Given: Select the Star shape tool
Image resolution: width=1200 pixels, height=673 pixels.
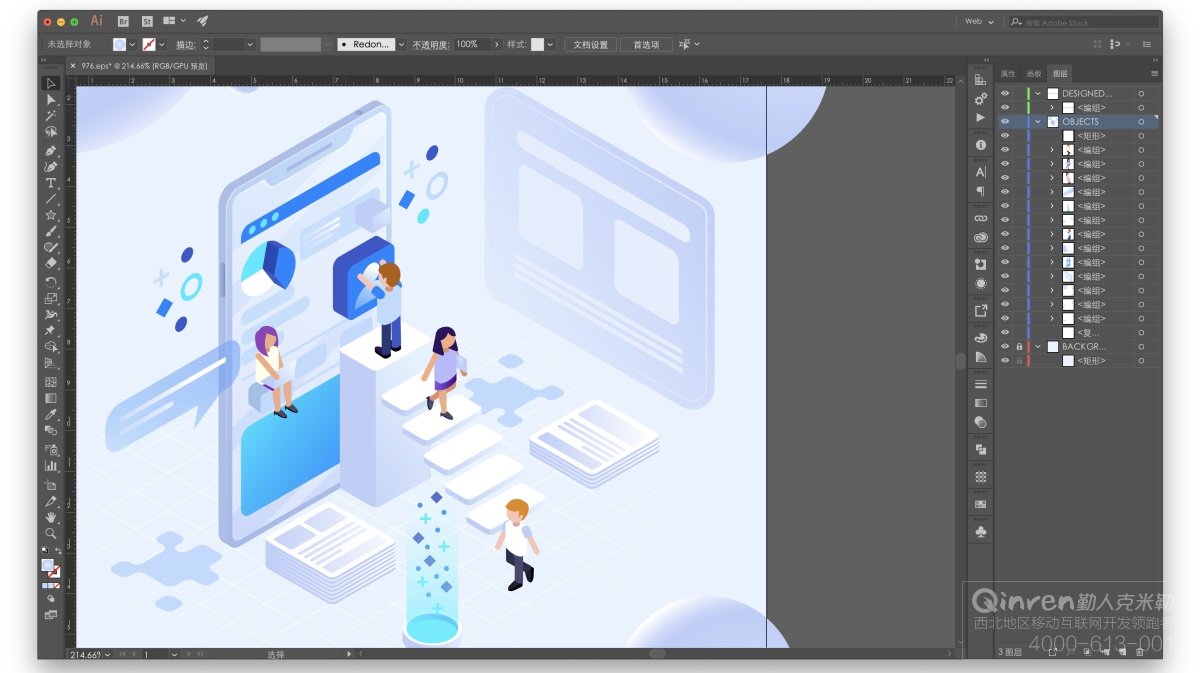Looking at the screenshot, I should (50, 215).
